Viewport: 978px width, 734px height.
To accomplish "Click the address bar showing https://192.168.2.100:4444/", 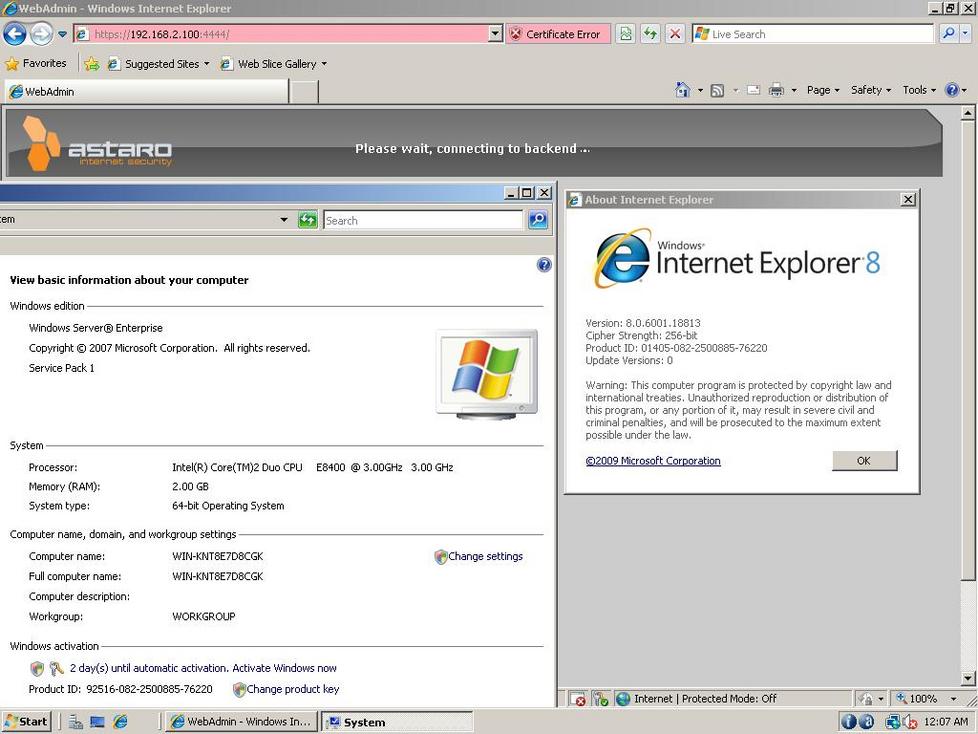I will point(281,34).
